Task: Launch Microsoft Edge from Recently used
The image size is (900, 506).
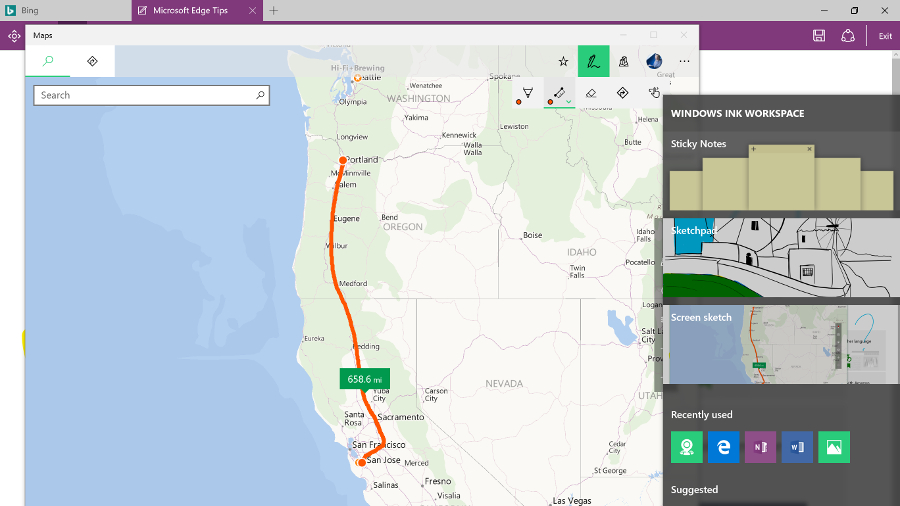Action: [723, 447]
